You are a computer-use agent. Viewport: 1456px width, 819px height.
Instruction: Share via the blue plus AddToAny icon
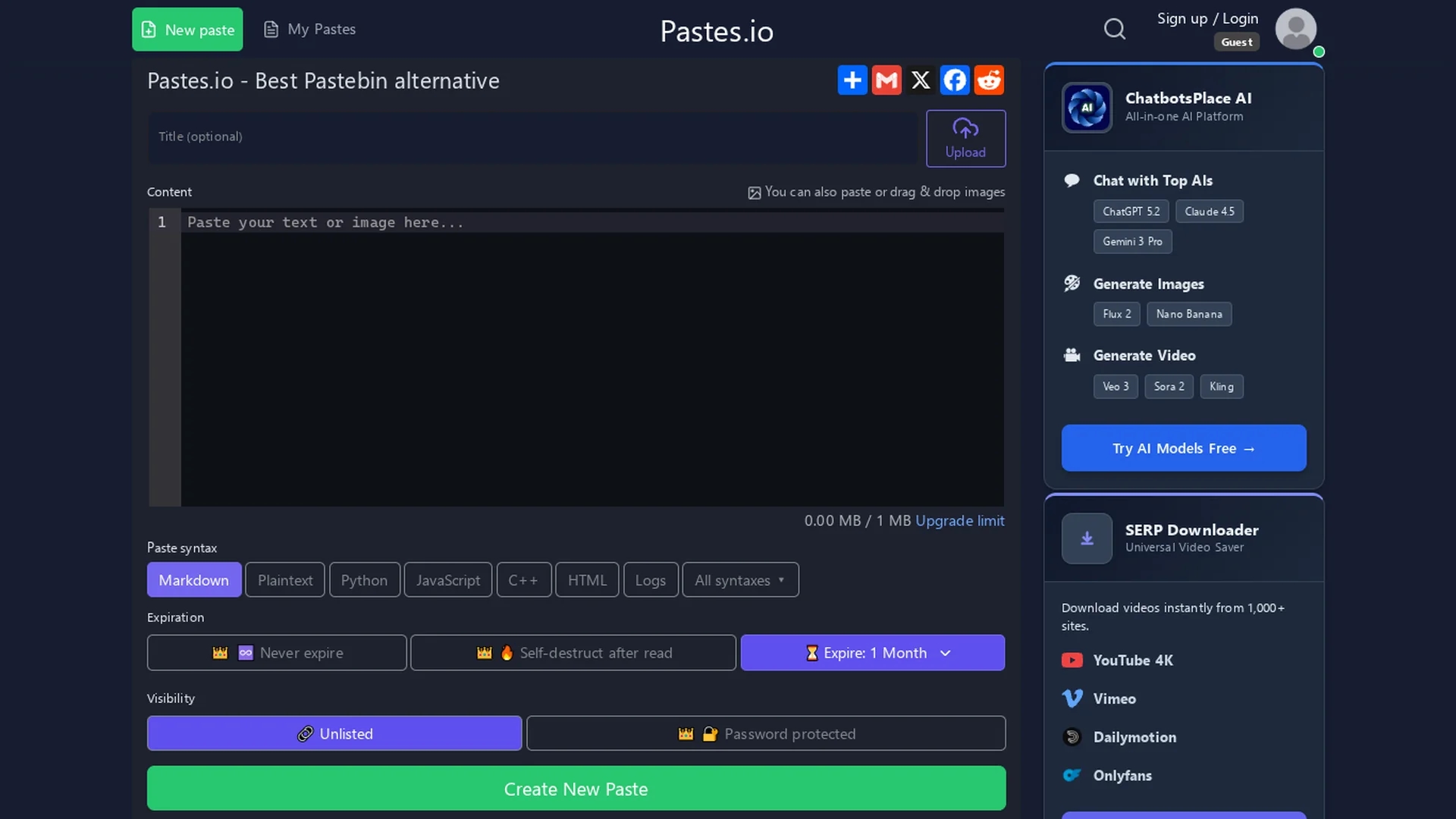(x=852, y=80)
